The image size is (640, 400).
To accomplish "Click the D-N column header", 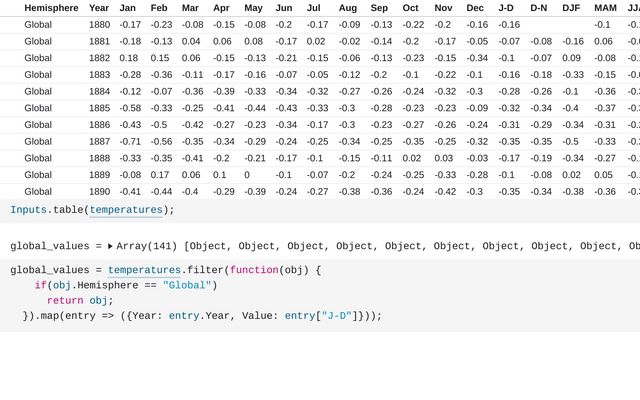I will point(539,8).
